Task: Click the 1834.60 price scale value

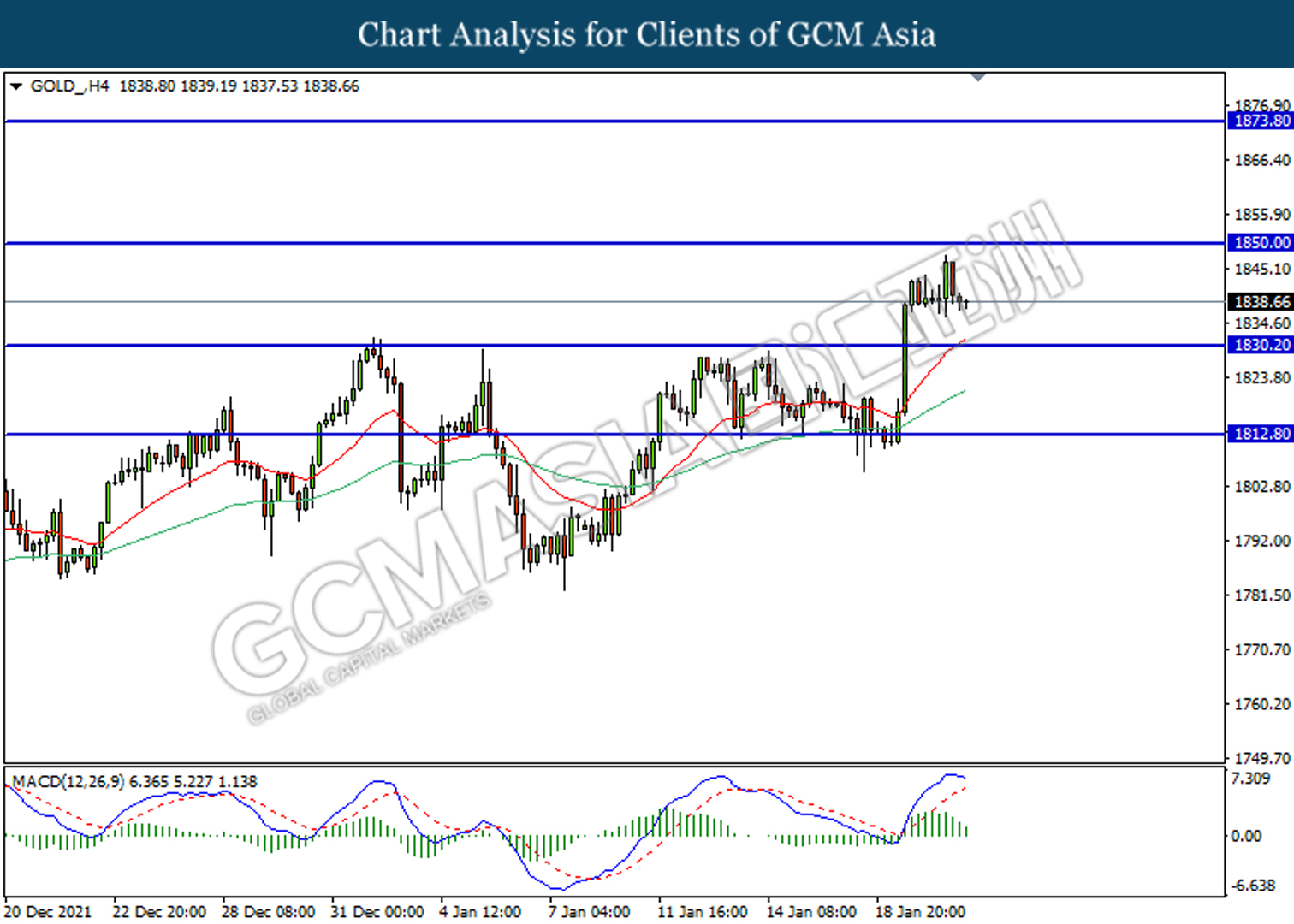Action: [x=1261, y=323]
